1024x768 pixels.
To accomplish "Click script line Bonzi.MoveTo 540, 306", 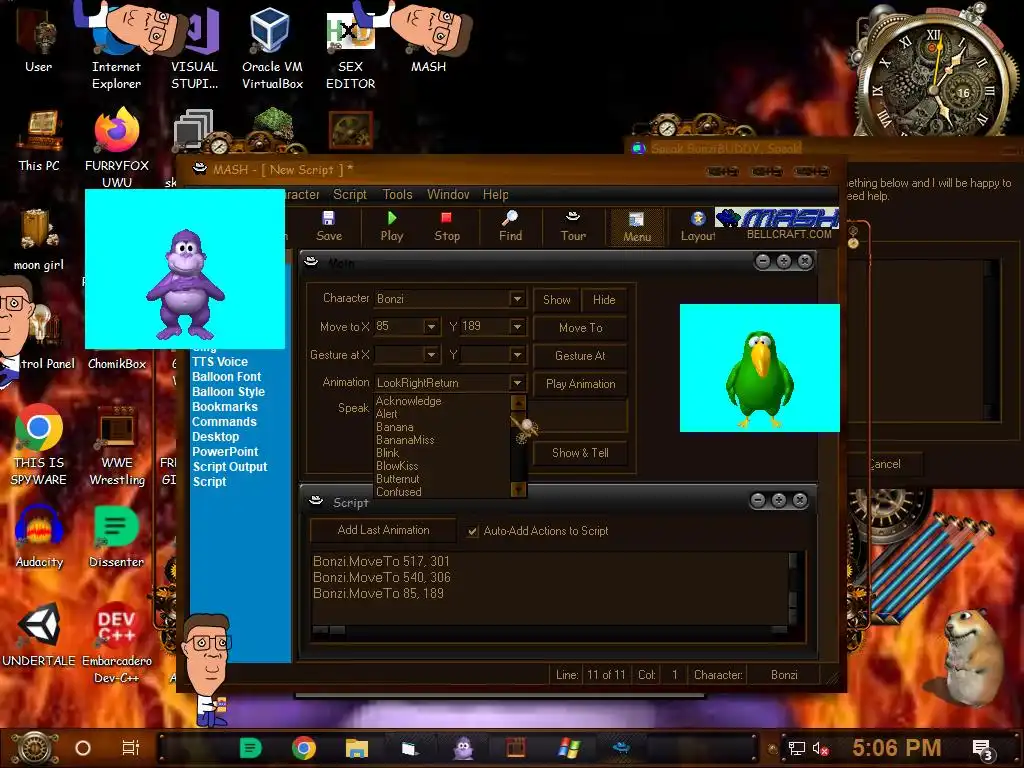I will click(381, 577).
